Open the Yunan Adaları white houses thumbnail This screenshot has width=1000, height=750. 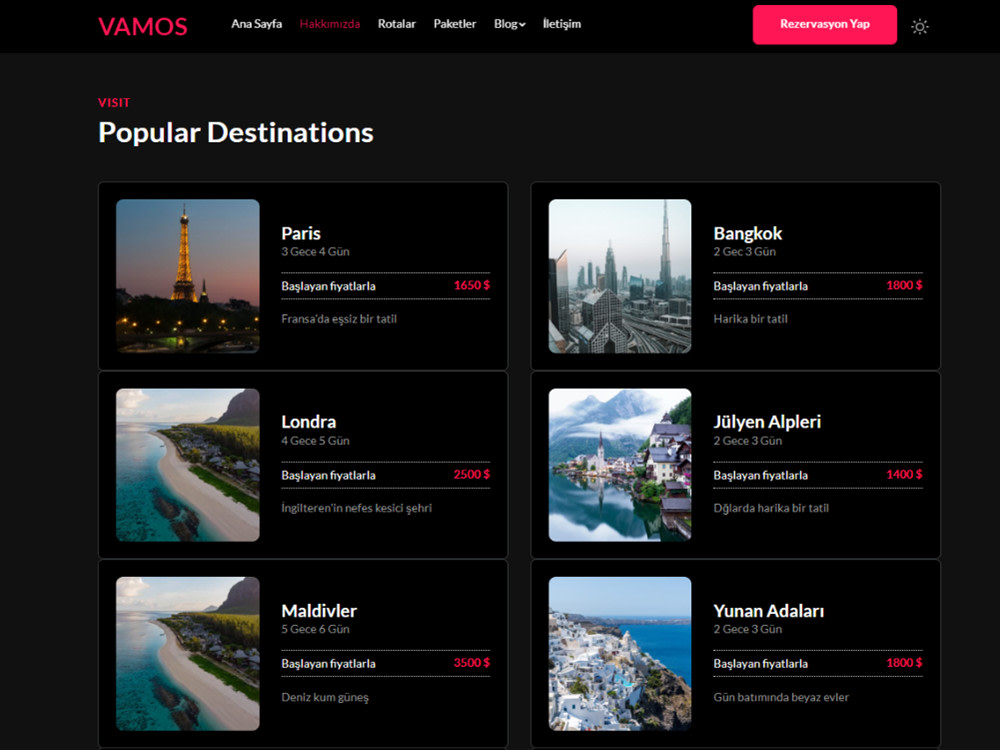[x=620, y=654]
